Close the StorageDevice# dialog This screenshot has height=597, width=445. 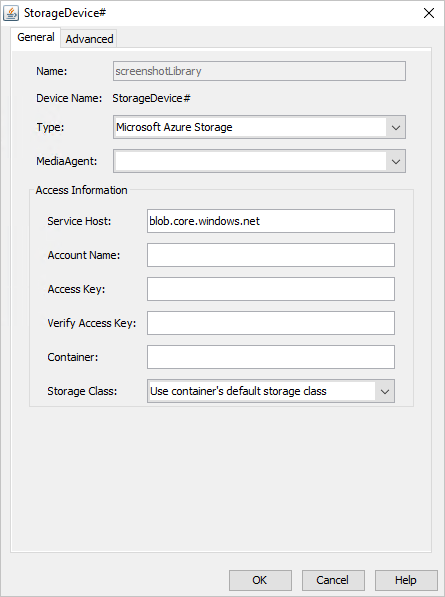click(x=429, y=13)
